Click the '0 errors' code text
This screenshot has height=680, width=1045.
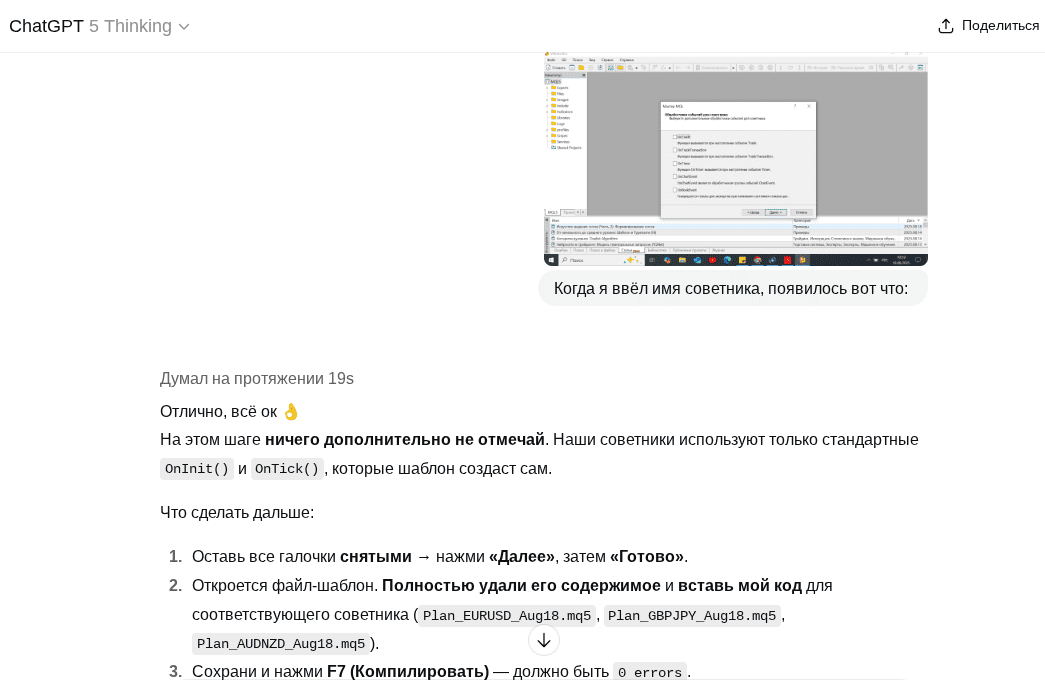[x=650, y=672]
